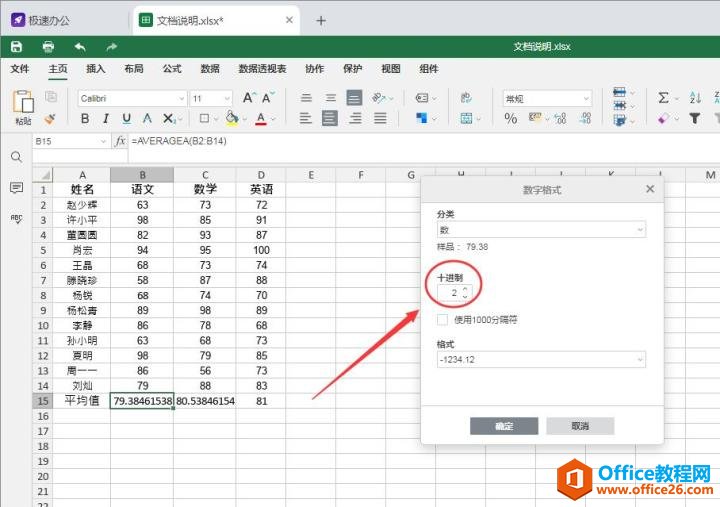Switch to the 保护 tab
Image resolution: width=720 pixels, height=507 pixels.
353,69
